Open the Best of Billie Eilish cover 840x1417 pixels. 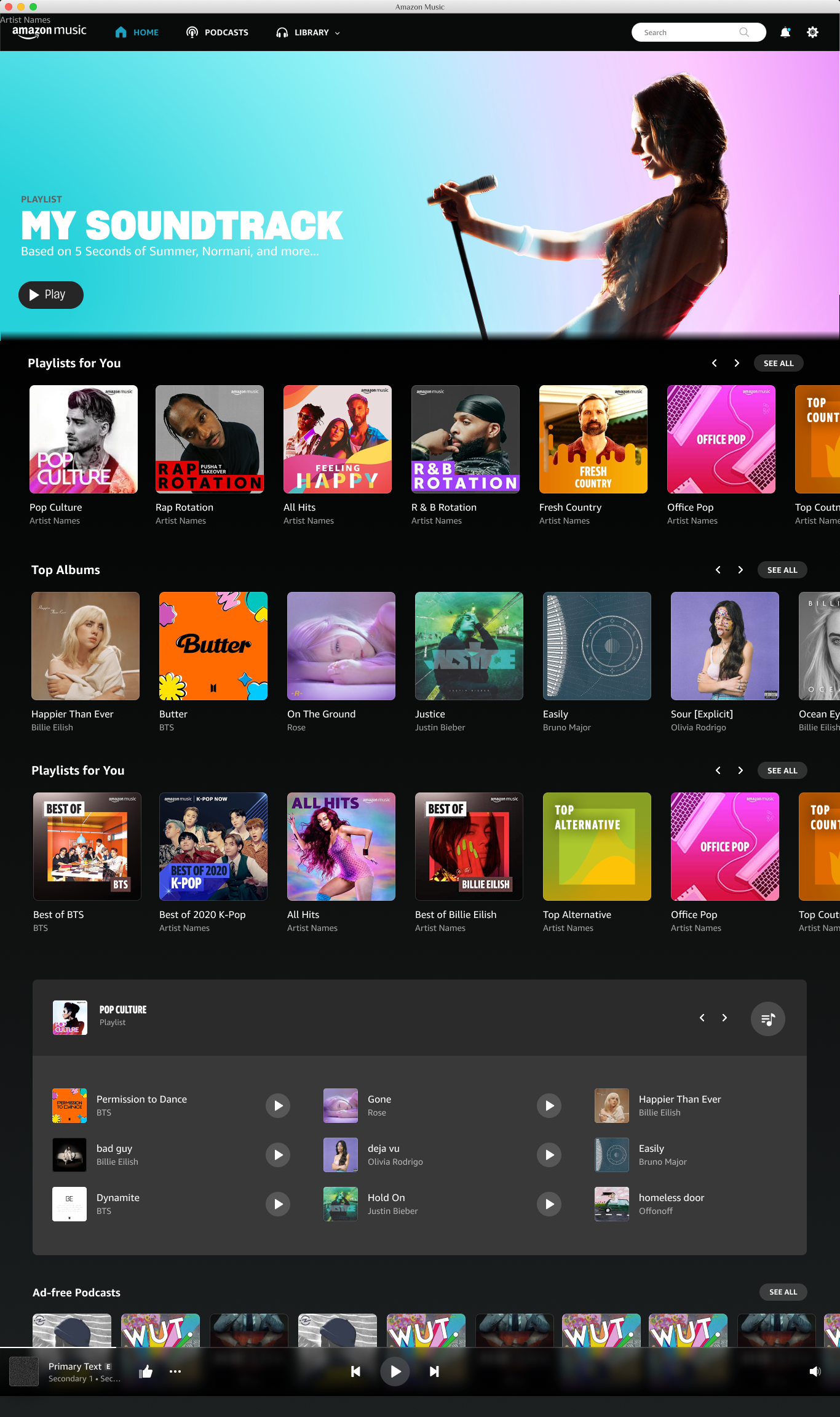pos(469,847)
